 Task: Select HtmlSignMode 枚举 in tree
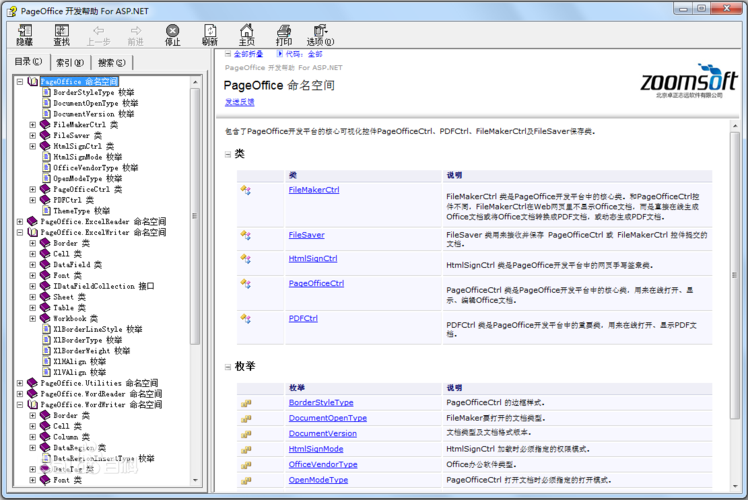point(87,157)
